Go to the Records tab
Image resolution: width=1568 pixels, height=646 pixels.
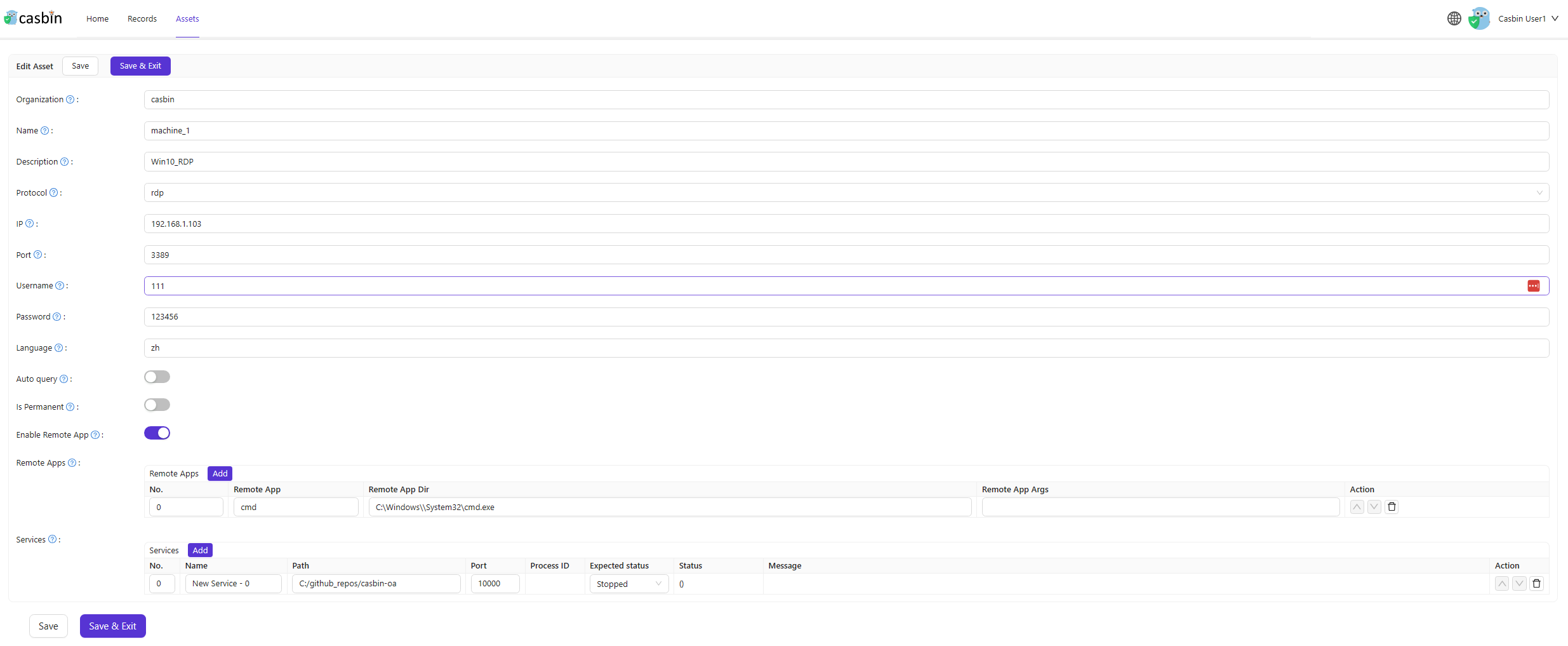click(142, 18)
